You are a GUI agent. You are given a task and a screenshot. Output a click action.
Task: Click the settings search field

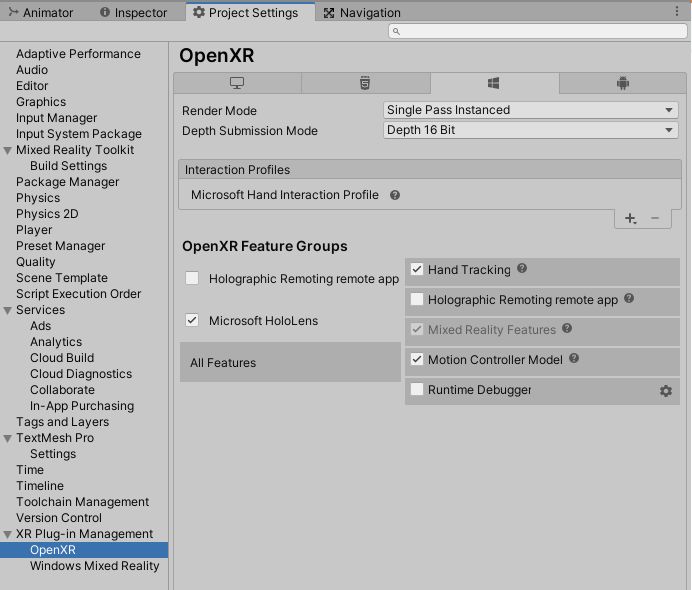pyautogui.click(x=538, y=31)
